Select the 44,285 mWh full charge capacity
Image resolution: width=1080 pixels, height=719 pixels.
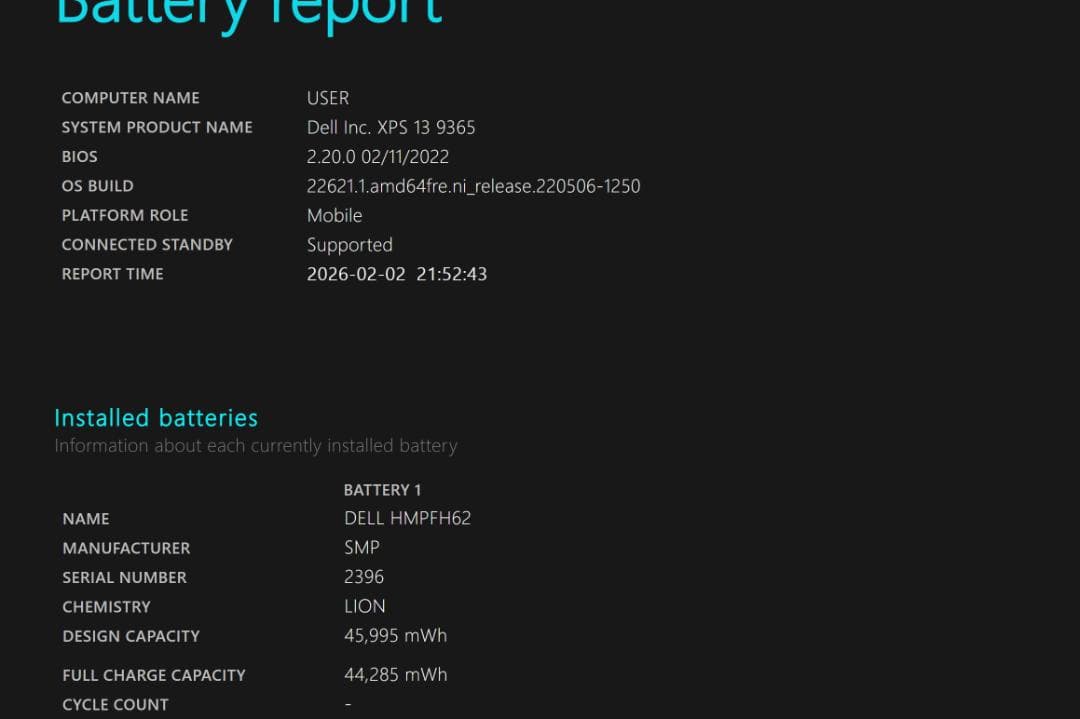point(395,675)
